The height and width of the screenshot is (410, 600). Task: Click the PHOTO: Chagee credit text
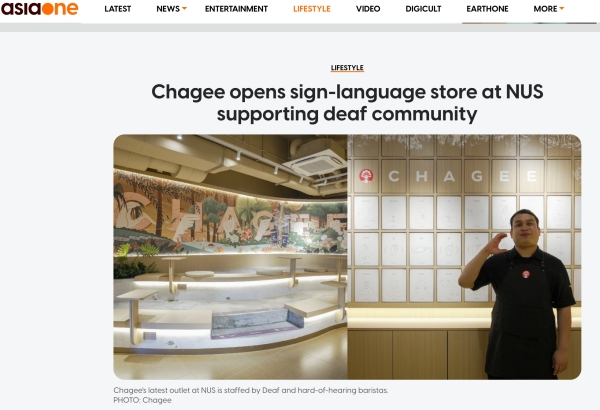pyautogui.click(x=142, y=400)
